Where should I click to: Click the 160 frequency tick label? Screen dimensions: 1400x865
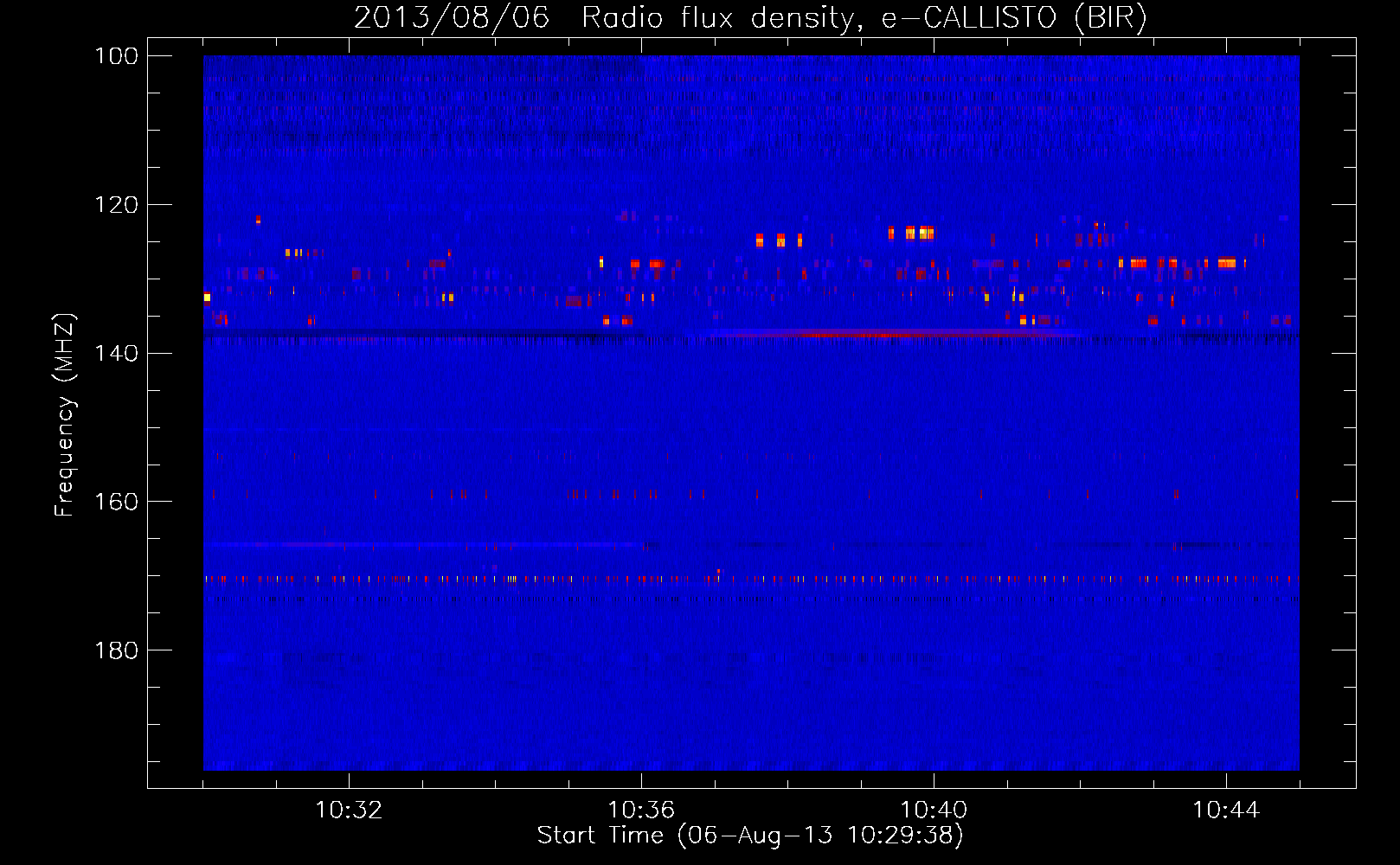pyautogui.click(x=116, y=502)
